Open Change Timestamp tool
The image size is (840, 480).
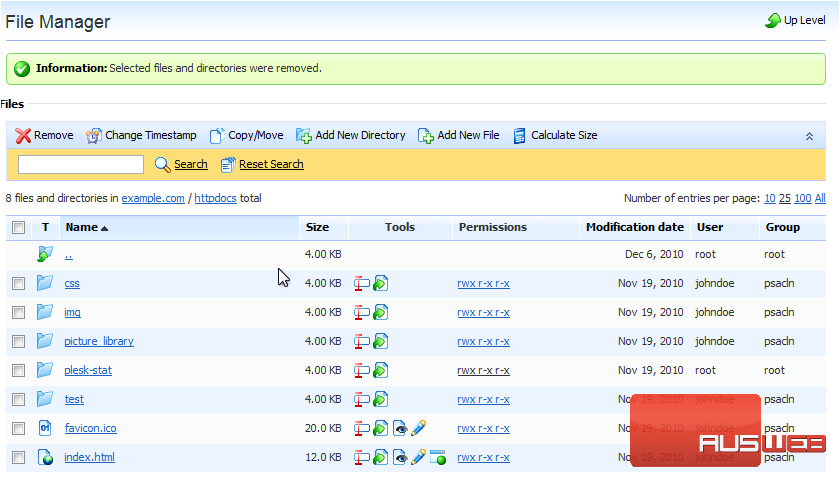[x=141, y=136]
